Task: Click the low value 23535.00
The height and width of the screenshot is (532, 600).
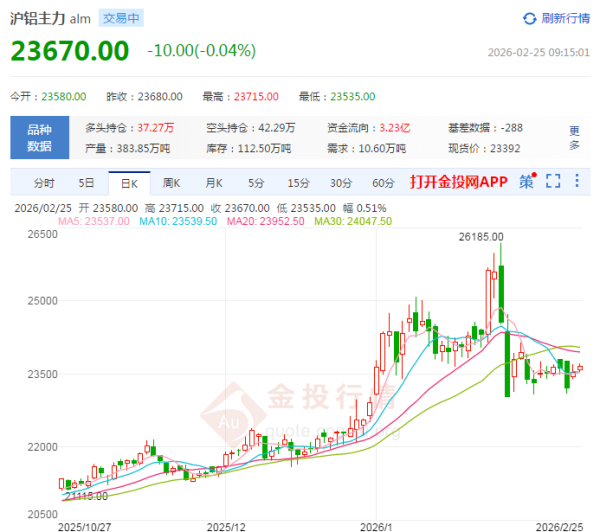Action: pos(353,96)
